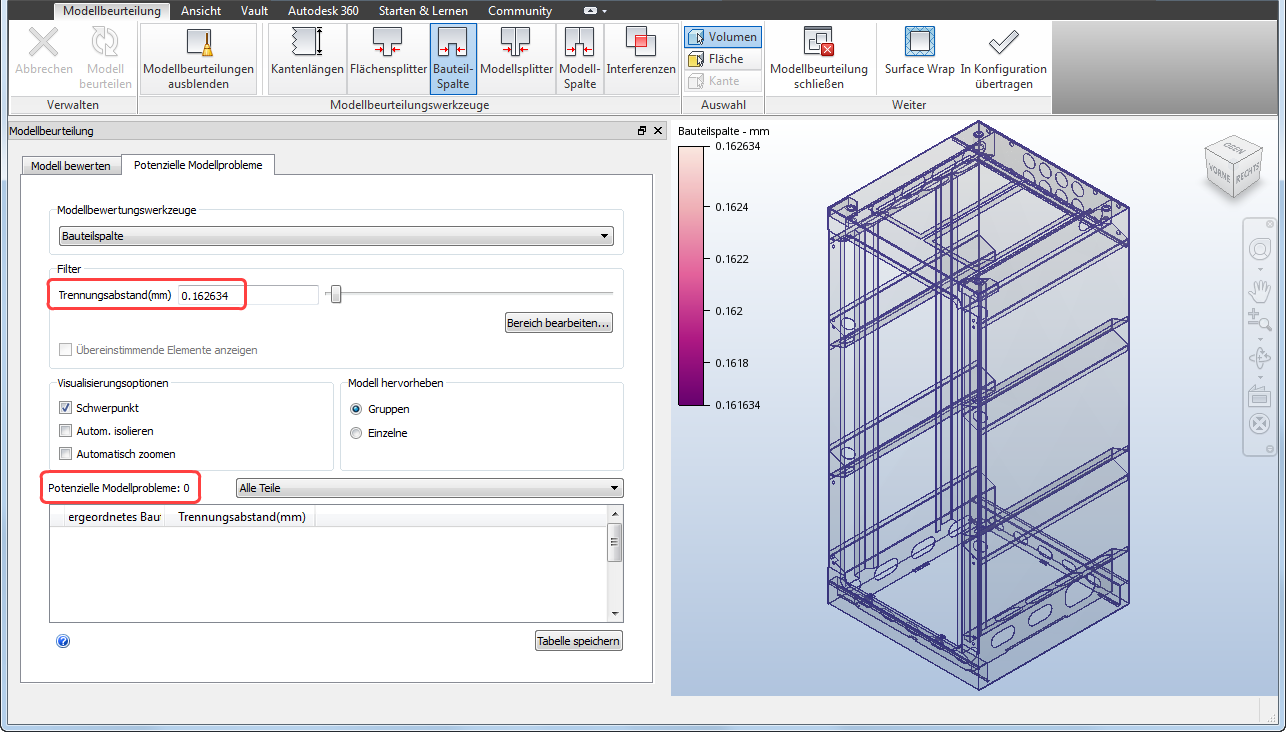
Task: Close assessment via Modellbeurteilung schließen
Action: point(819,58)
